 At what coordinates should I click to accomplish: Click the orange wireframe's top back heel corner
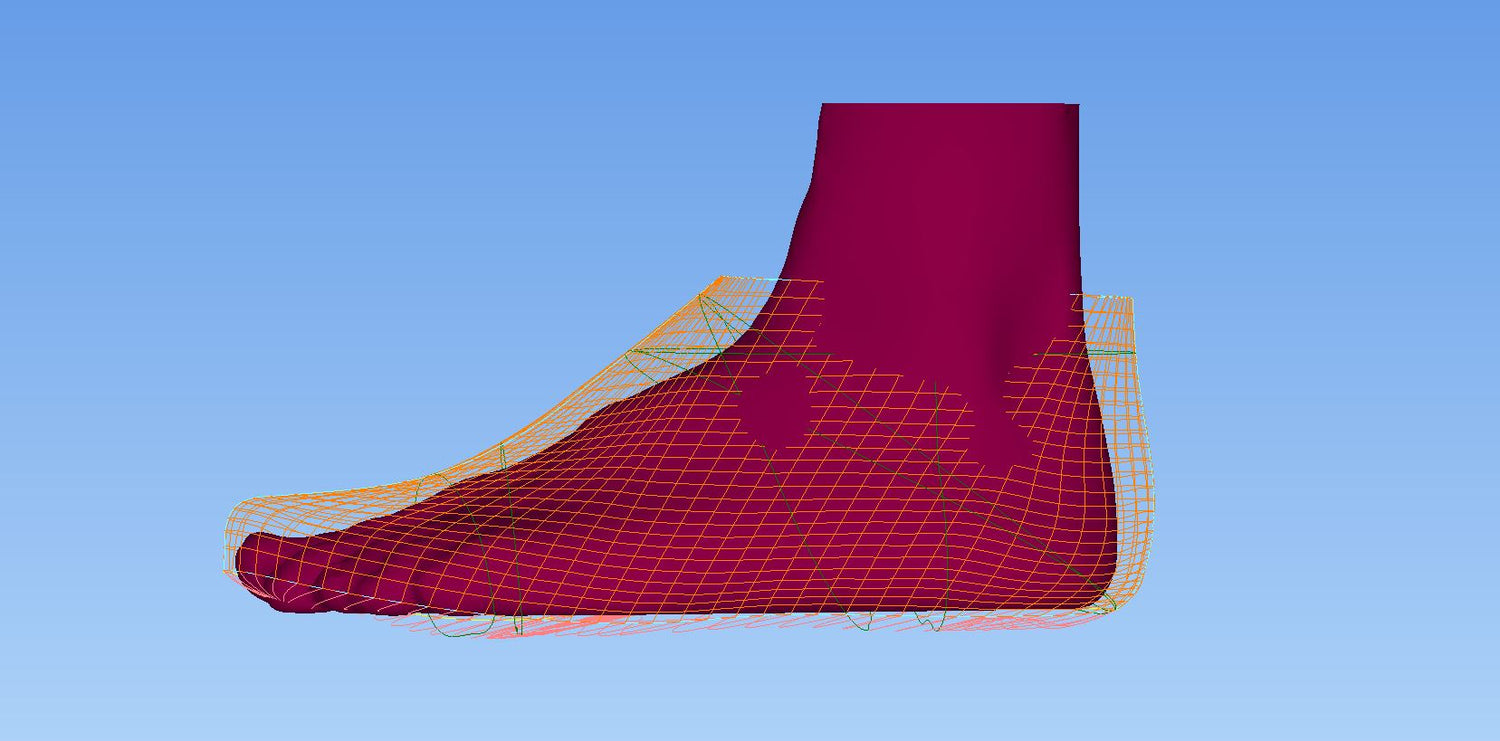pyautogui.click(x=1130, y=298)
